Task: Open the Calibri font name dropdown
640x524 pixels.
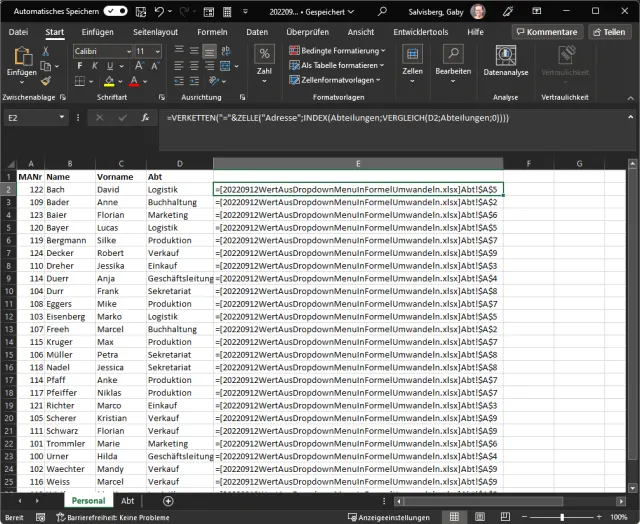Action: [x=129, y=51]
